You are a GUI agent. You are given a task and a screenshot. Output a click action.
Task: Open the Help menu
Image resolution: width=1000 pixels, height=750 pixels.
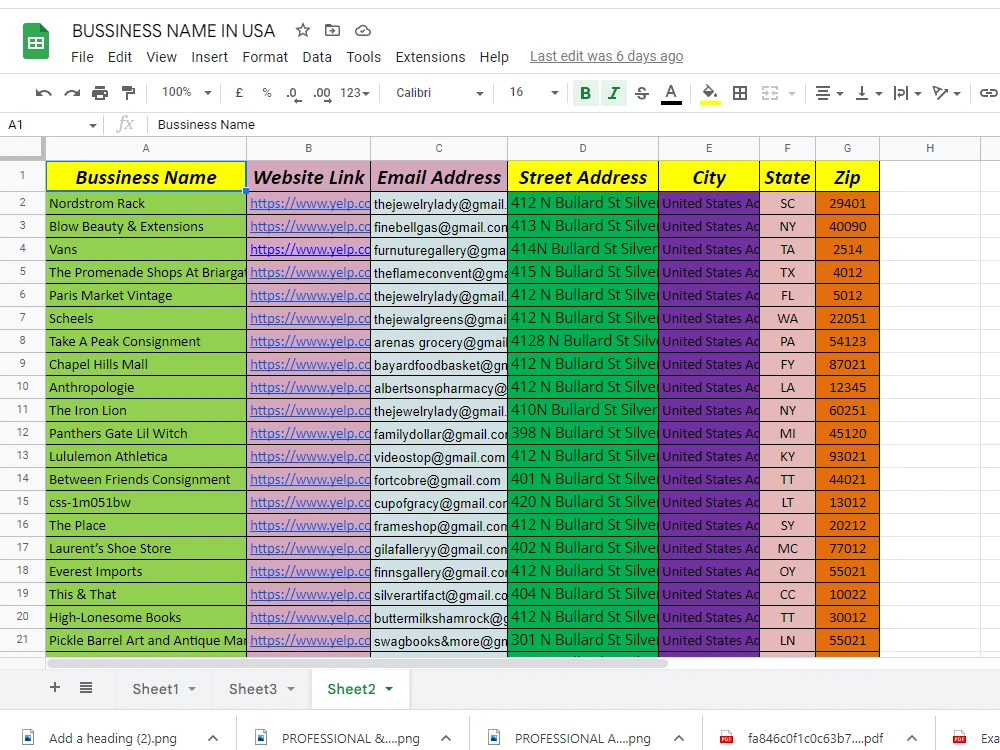494,57
